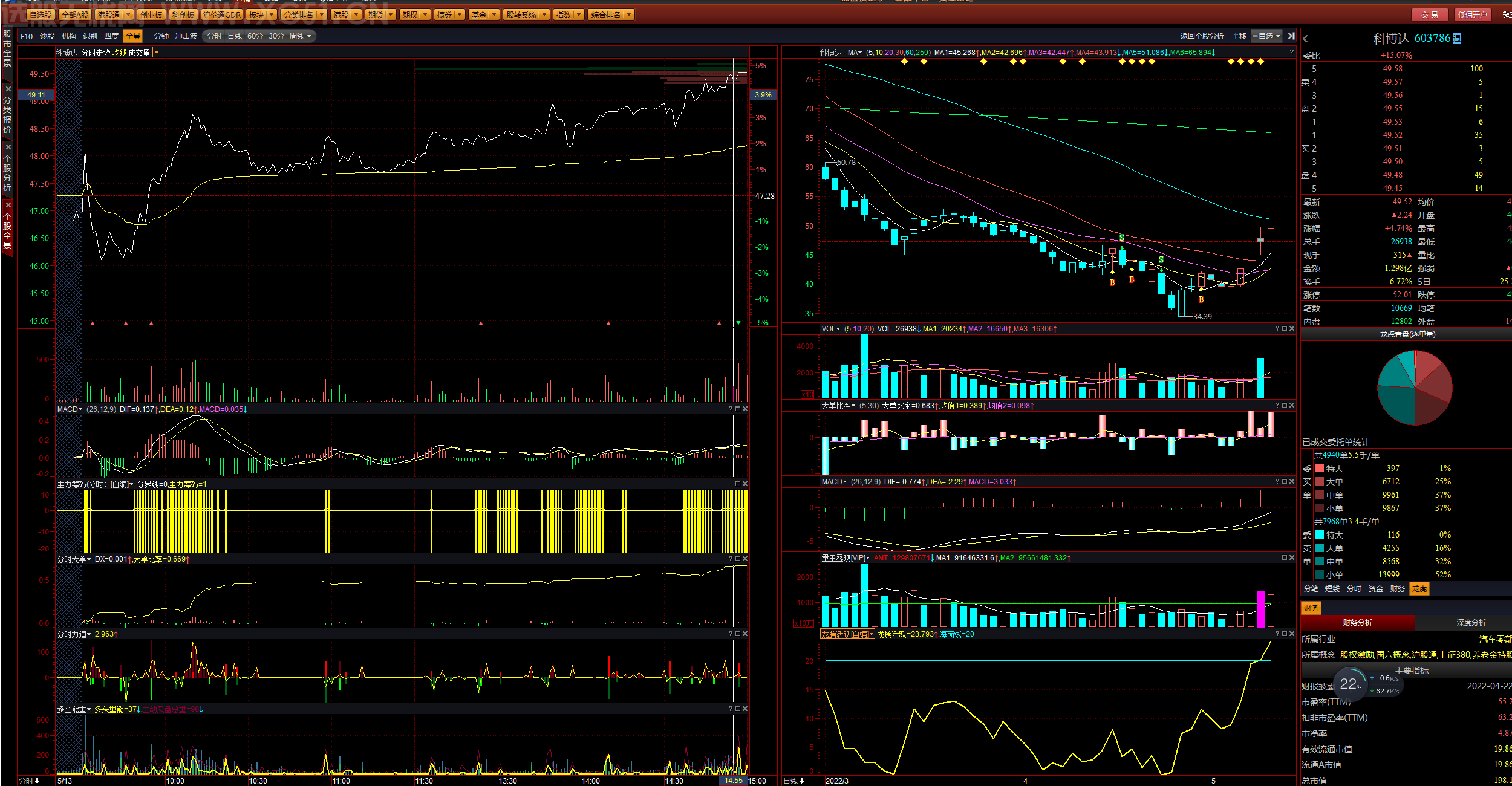1512x786 pixels.
Task: Click the 通 badge next to stock code 603786
Action: (1456, 39)
